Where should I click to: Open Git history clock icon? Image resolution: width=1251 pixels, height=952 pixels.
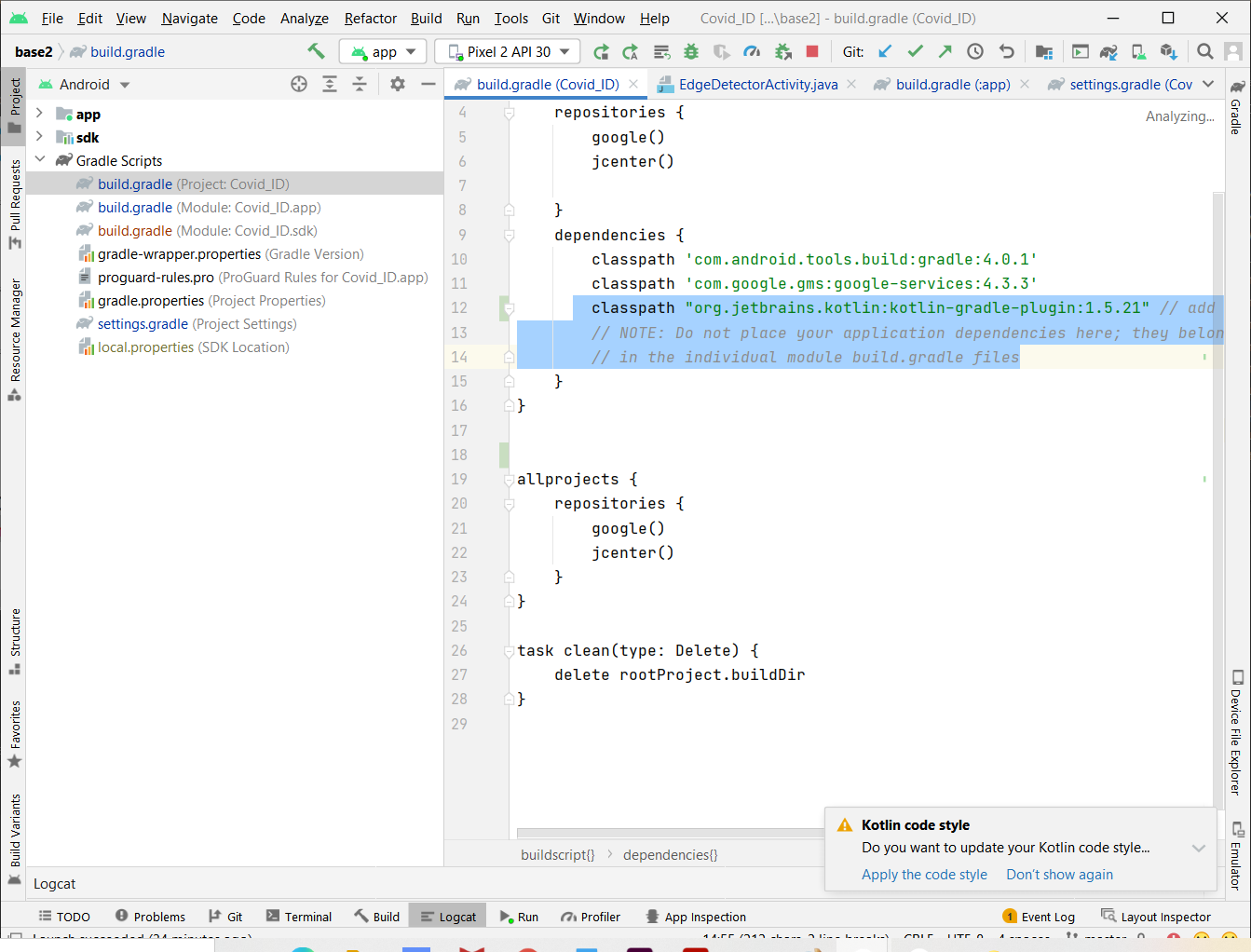pyautogui.click(x=975, y=52)
